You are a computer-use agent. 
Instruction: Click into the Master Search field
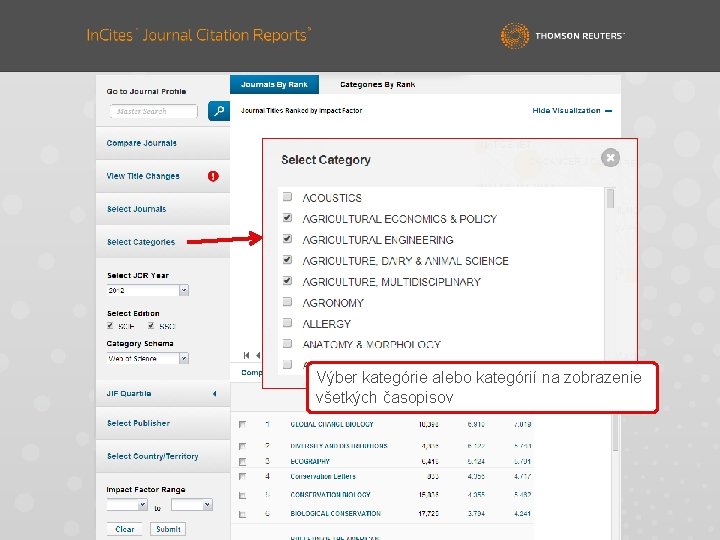point(153,111)
